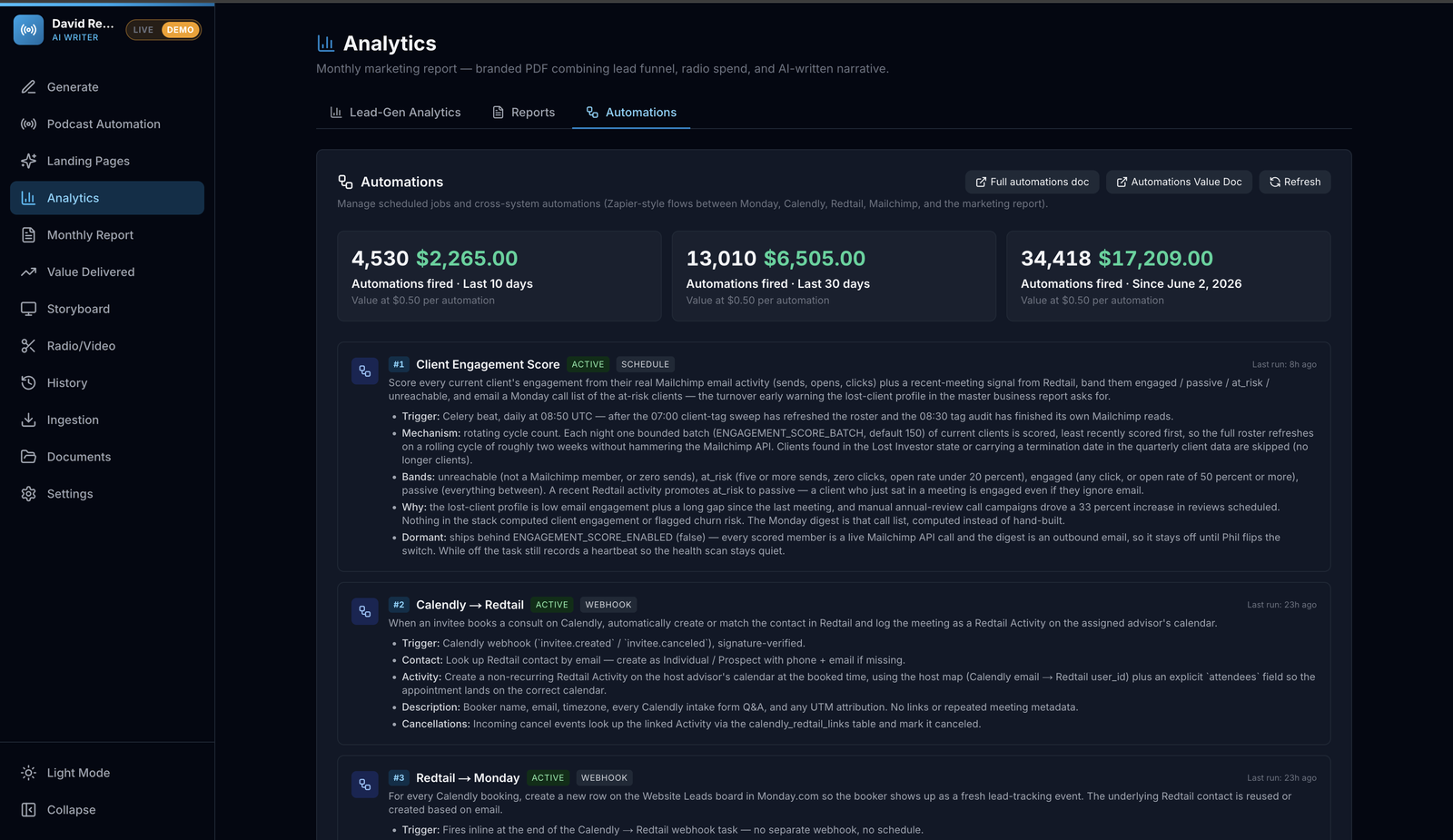This screenshot has width=1453, height=840.
Task: Click 'Last run: 8h ago' text
Action: [1284, 364]
